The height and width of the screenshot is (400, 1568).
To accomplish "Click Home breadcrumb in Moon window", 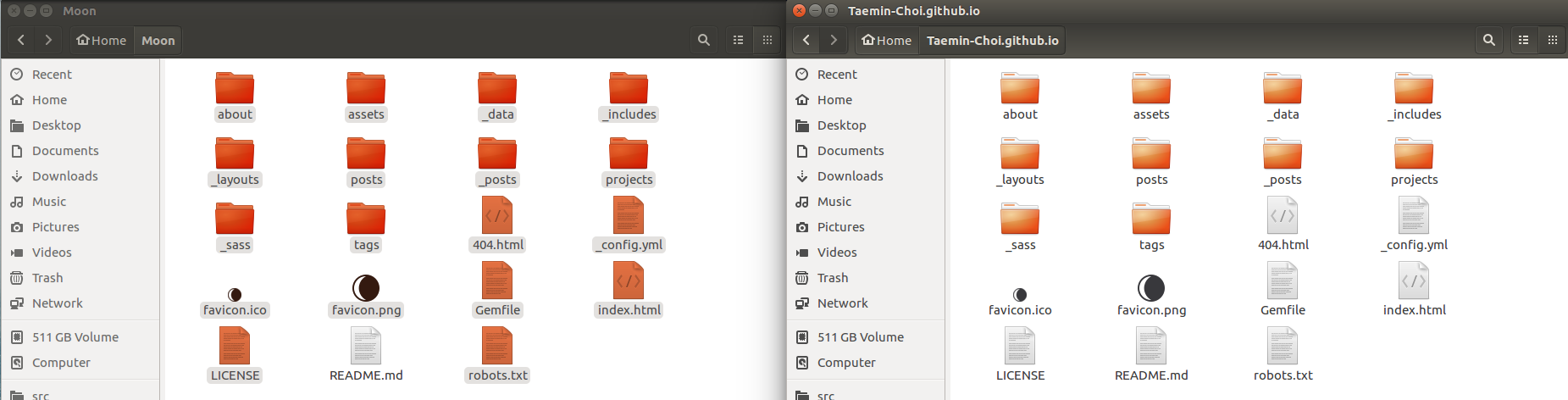I will (x=101, y=40).
